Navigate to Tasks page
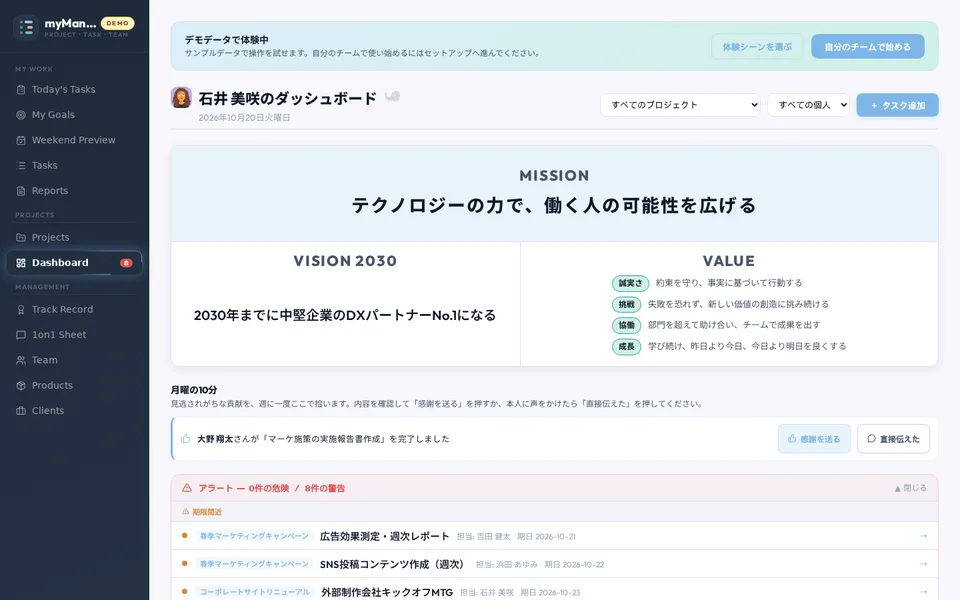This screenshot has height=600, width=960. [x=74, y=165]
